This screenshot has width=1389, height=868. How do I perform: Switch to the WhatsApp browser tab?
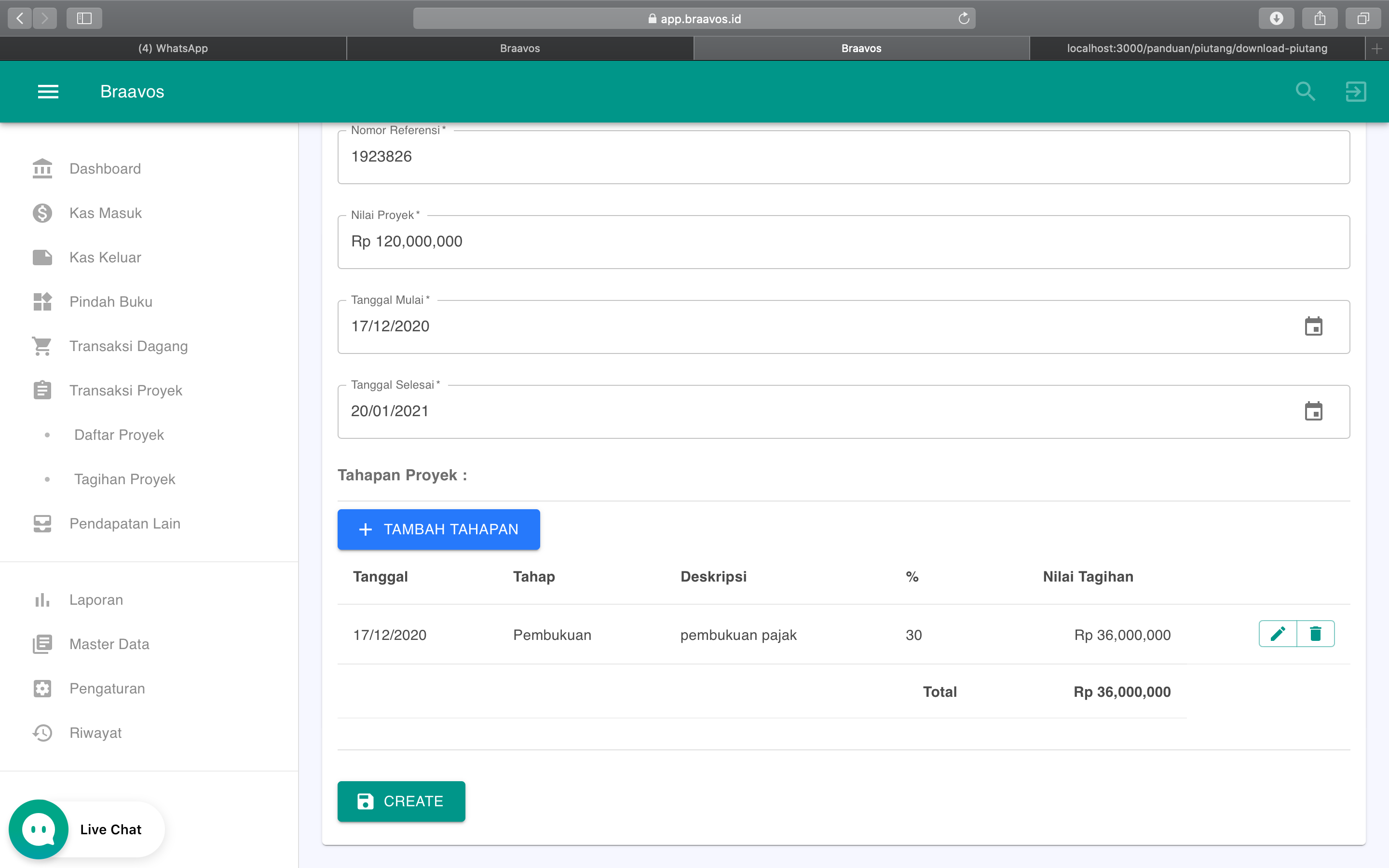pos(173,48)
